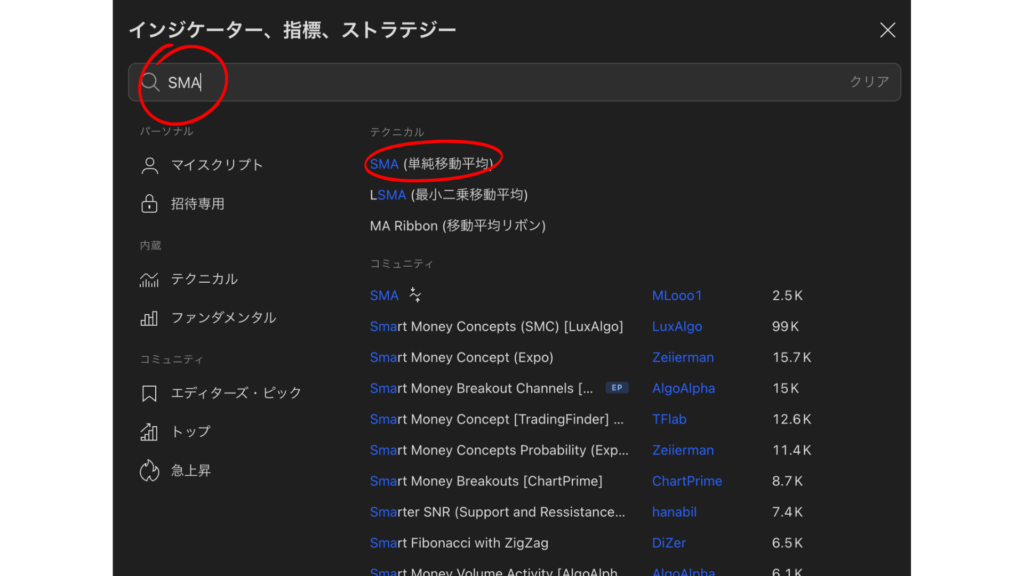This screenshot has height=576, width=1024.
Task: Click inside the SMA search input field
Action: [x=500, y=82]
